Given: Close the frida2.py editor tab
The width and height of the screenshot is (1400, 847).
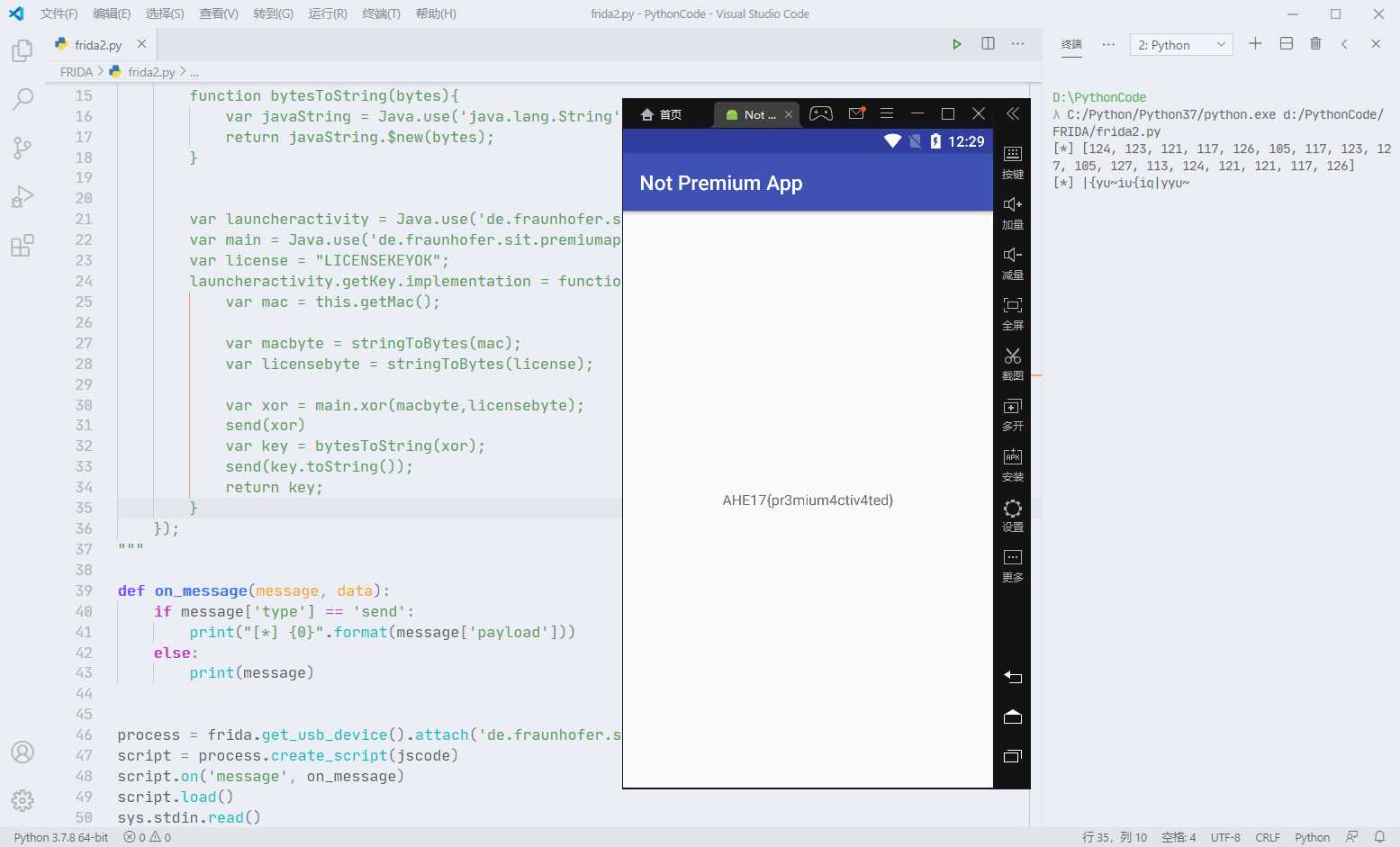Looking at the screenshot, I should pyautogui.click(x=141, y=44).
